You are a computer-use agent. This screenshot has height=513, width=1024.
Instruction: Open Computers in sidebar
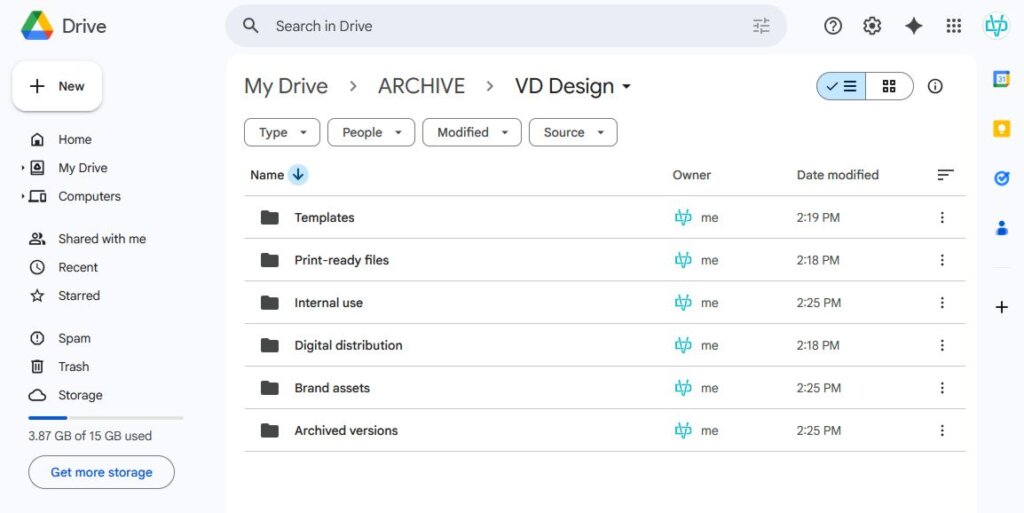click(x=89, y=196)
